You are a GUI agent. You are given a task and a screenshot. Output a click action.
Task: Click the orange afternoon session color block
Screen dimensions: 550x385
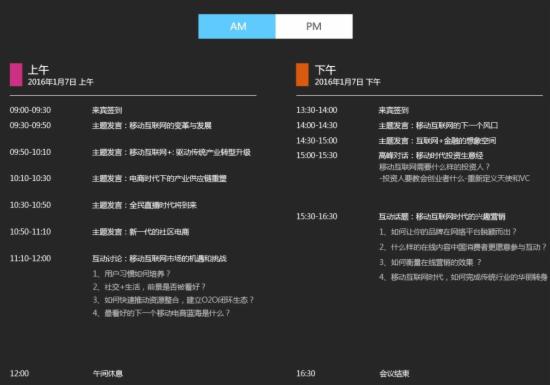click(302, 75)
